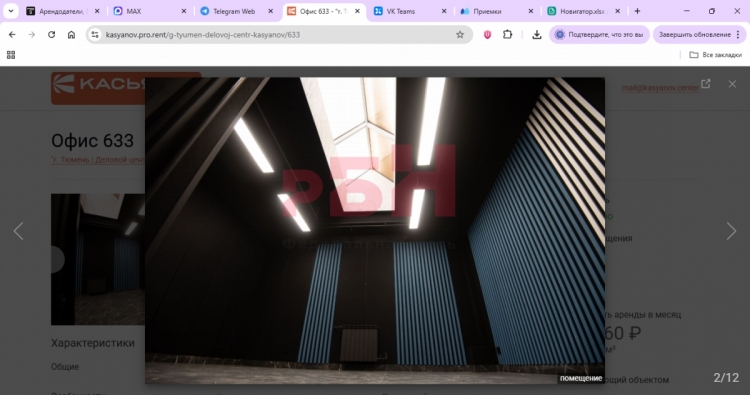The image size is (750, 395).
Task: Switch to VK Teams tab
Action: [410, 11]
